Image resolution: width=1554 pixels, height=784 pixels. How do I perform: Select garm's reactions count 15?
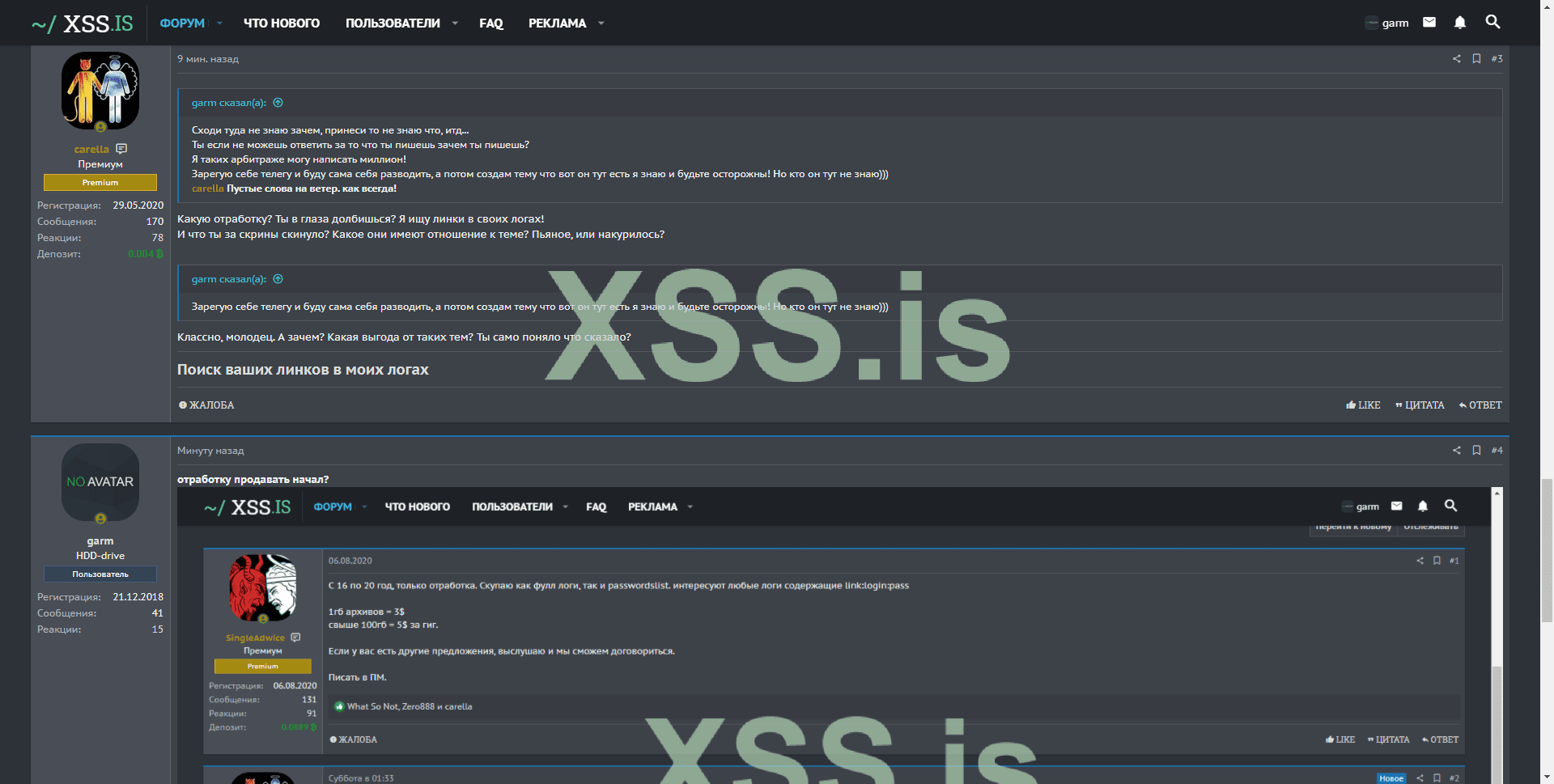pyautogui.click(x=158, y=629)
